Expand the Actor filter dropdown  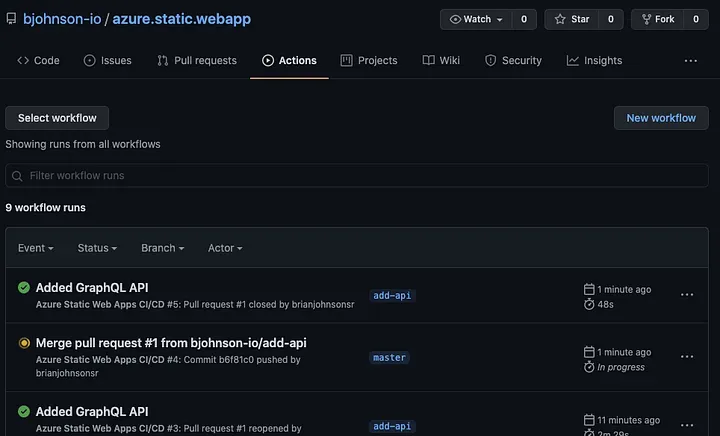225,248
